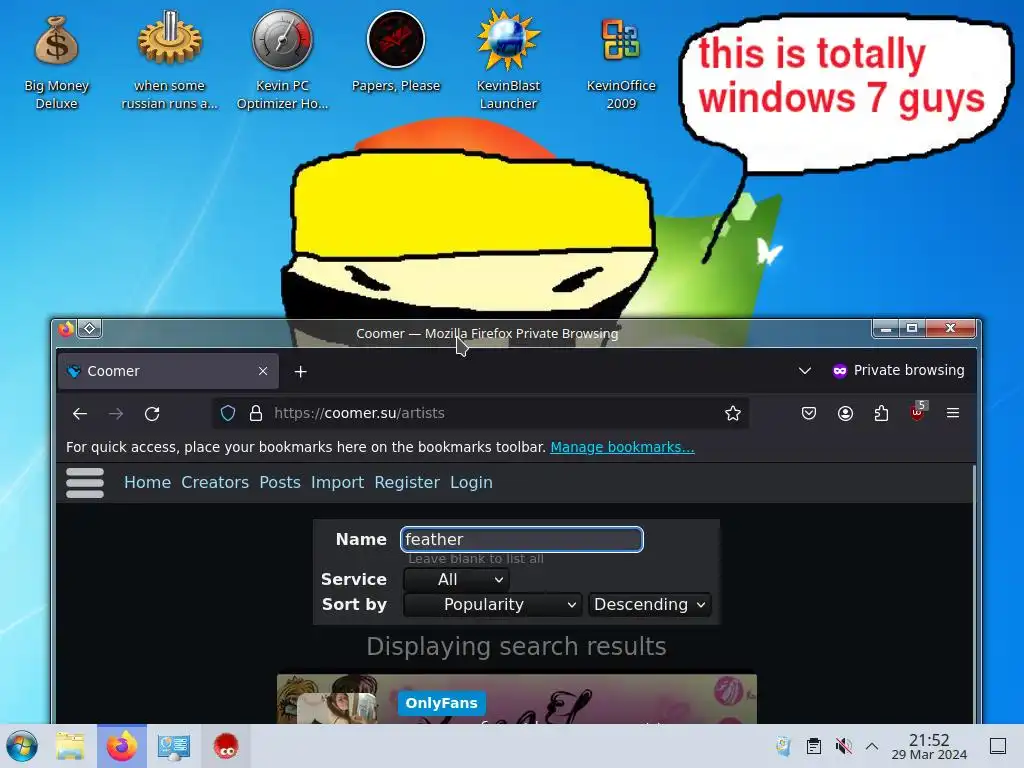The image size is (1024, 768).
Task: Open a new tab with plus button
Action: pos(300,372)
